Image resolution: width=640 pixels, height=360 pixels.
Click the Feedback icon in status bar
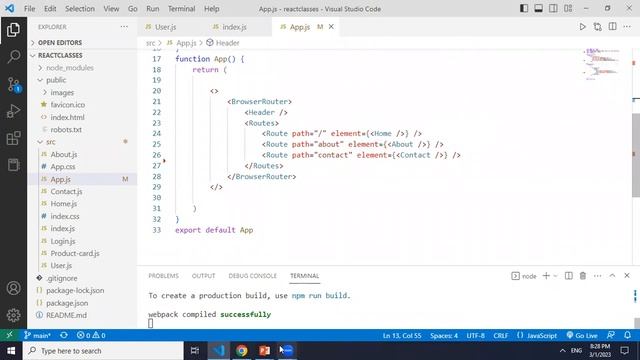tap(611, 336)
